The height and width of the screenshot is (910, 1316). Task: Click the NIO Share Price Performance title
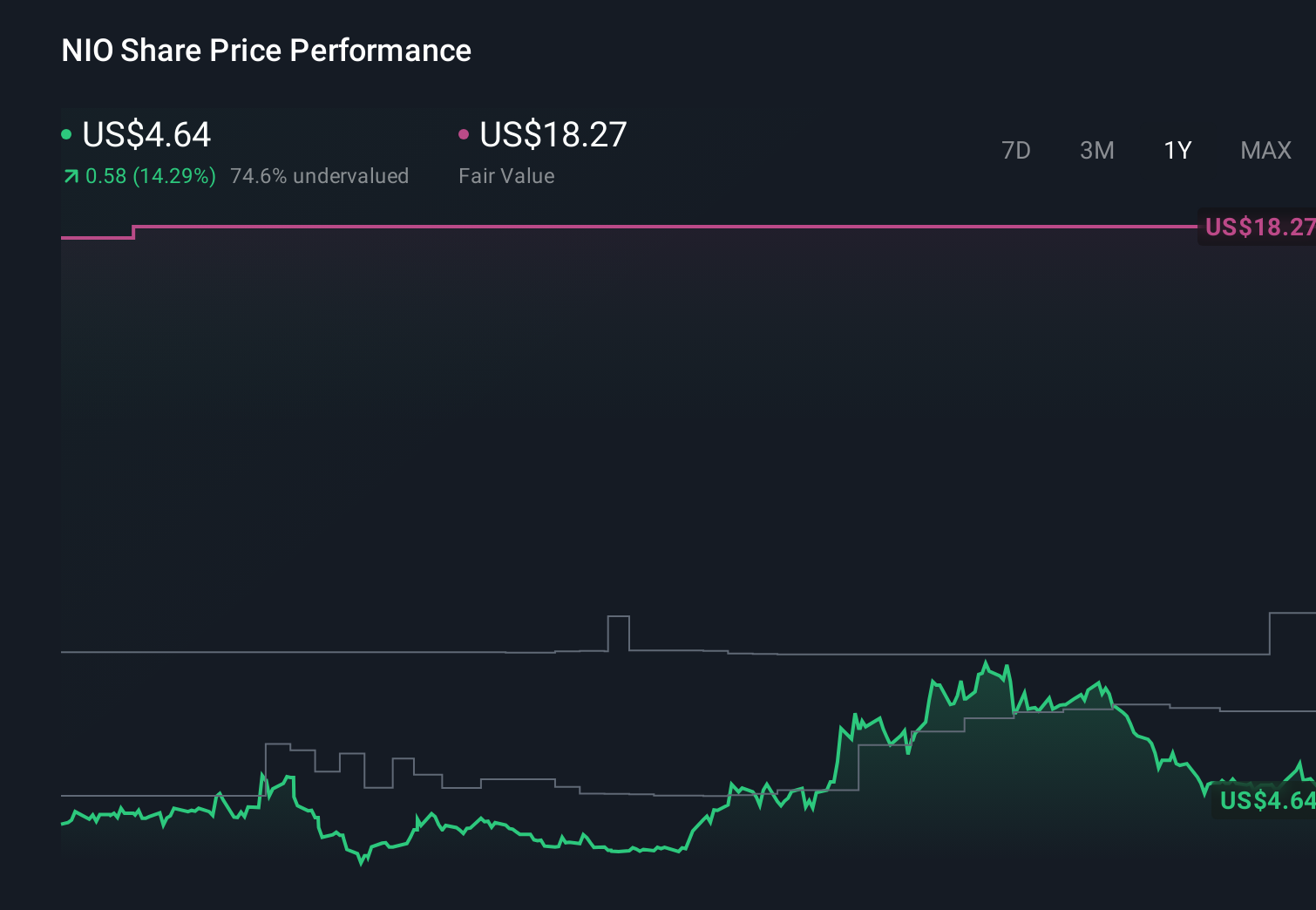(x=265, y=50)
